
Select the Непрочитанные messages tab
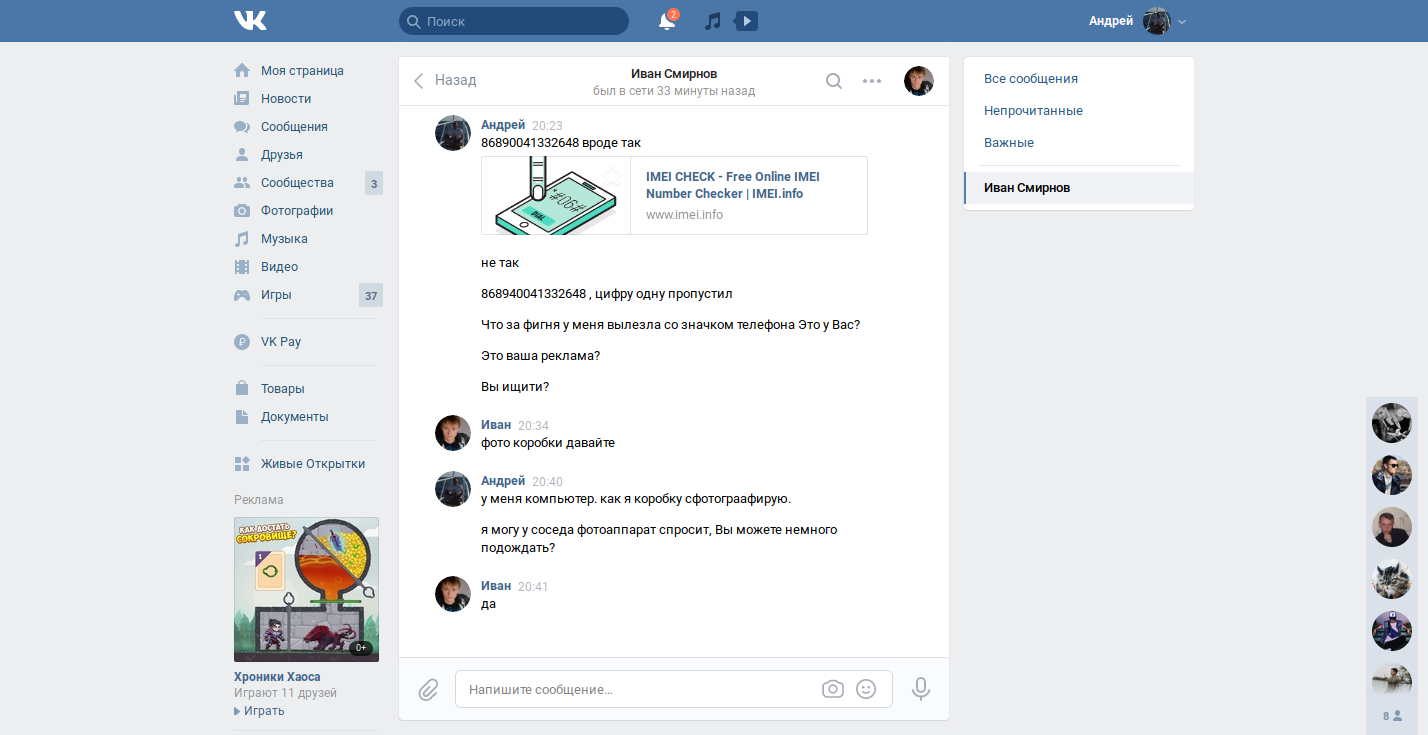pos(1033,111)
